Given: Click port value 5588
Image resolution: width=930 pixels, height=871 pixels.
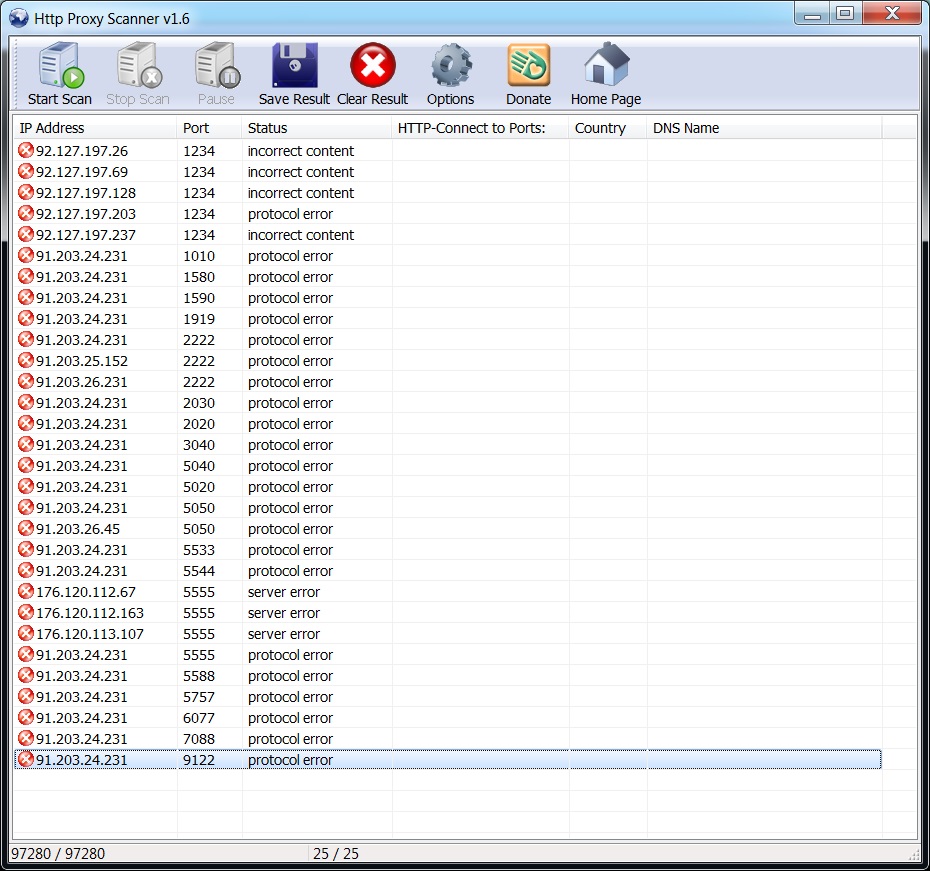Looking at the screenshot, I should pyautogui.click(x=199, y=676).
